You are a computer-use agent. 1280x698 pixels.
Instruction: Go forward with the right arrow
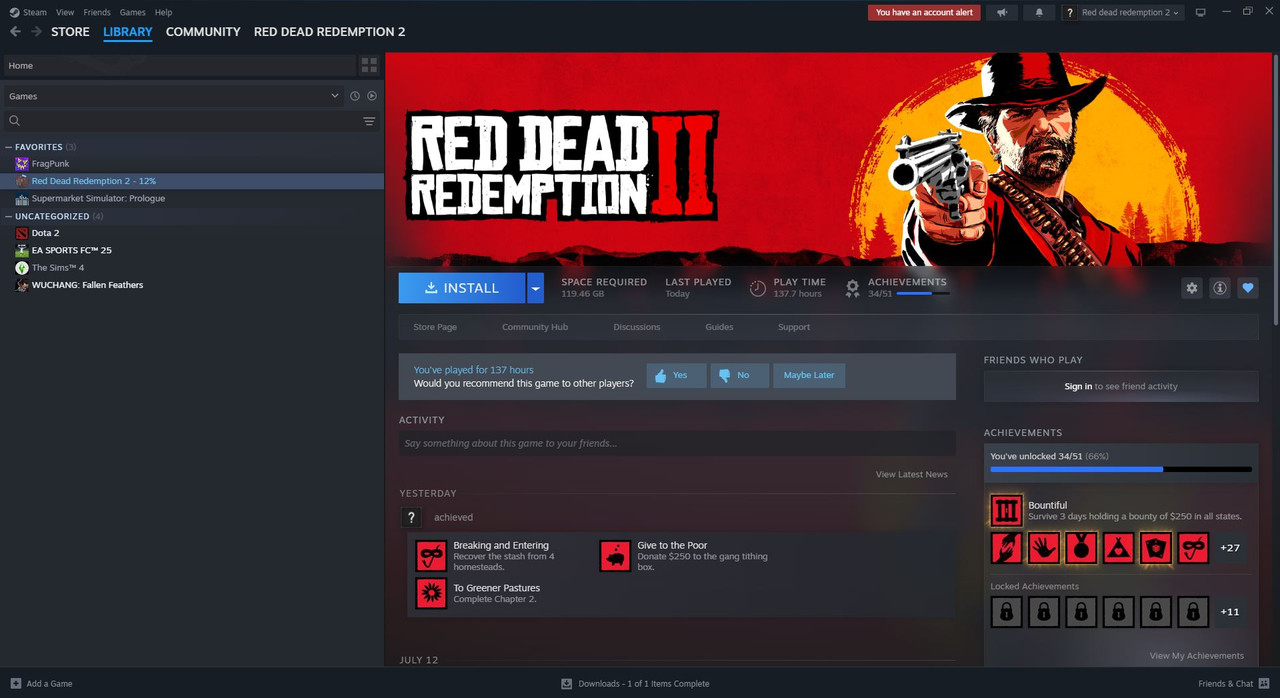(x=37, y=32)
